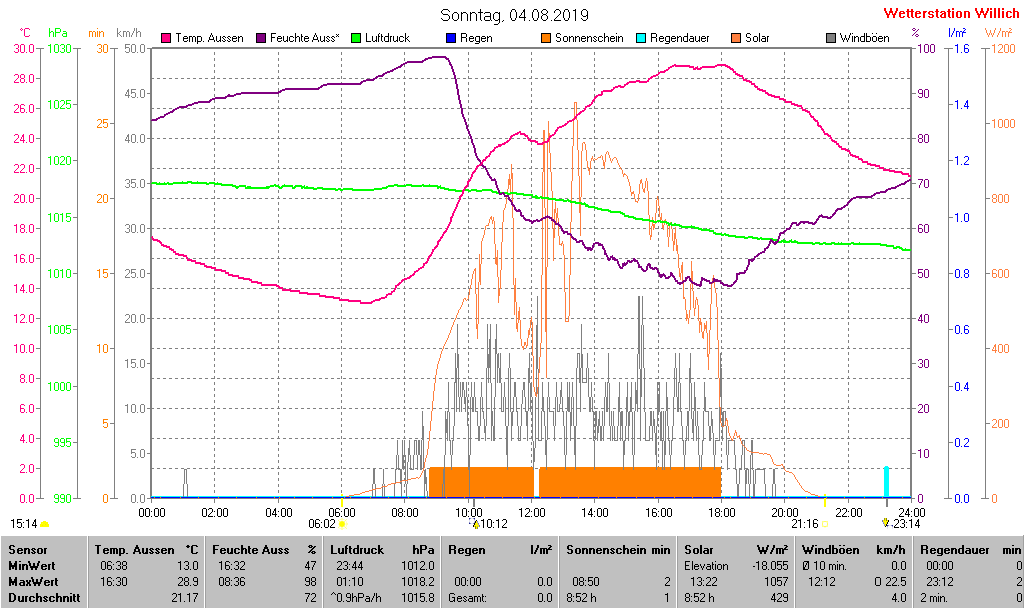Click the moon icon beside 10:12

click(x=475, y=524)
